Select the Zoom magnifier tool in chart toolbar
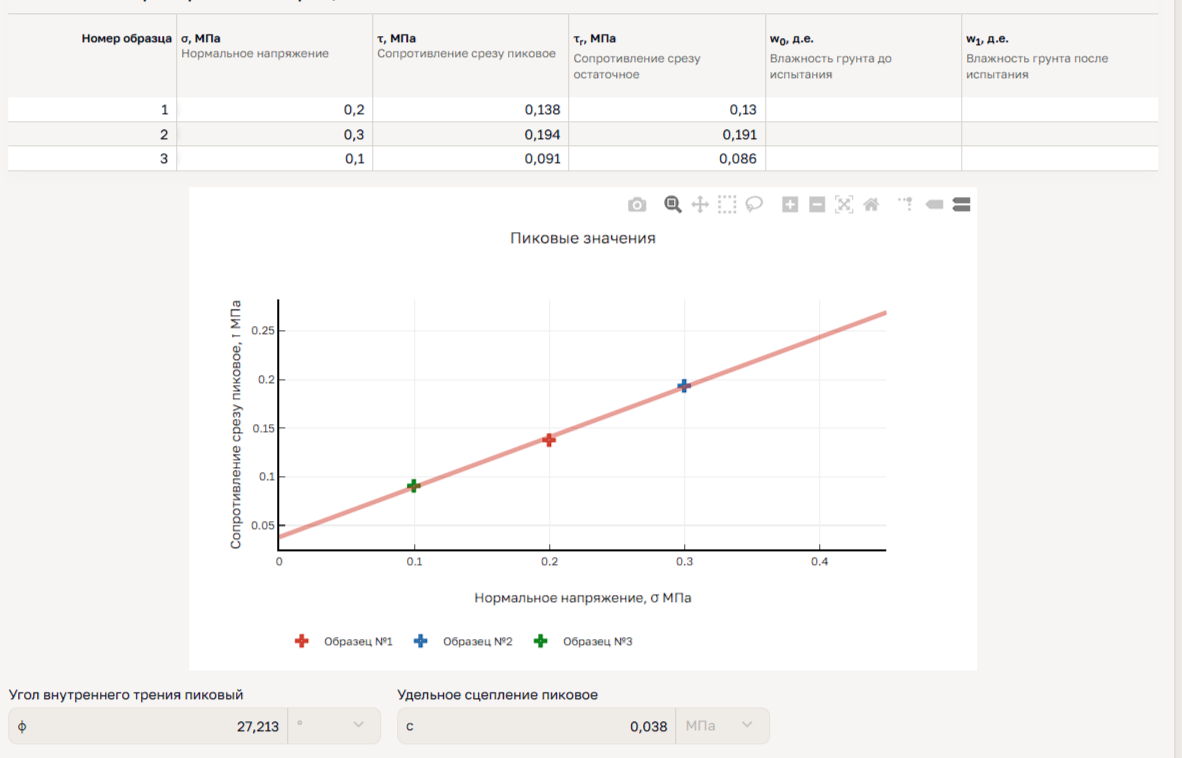Screen dimensions: 1182x758 (673, 205)
